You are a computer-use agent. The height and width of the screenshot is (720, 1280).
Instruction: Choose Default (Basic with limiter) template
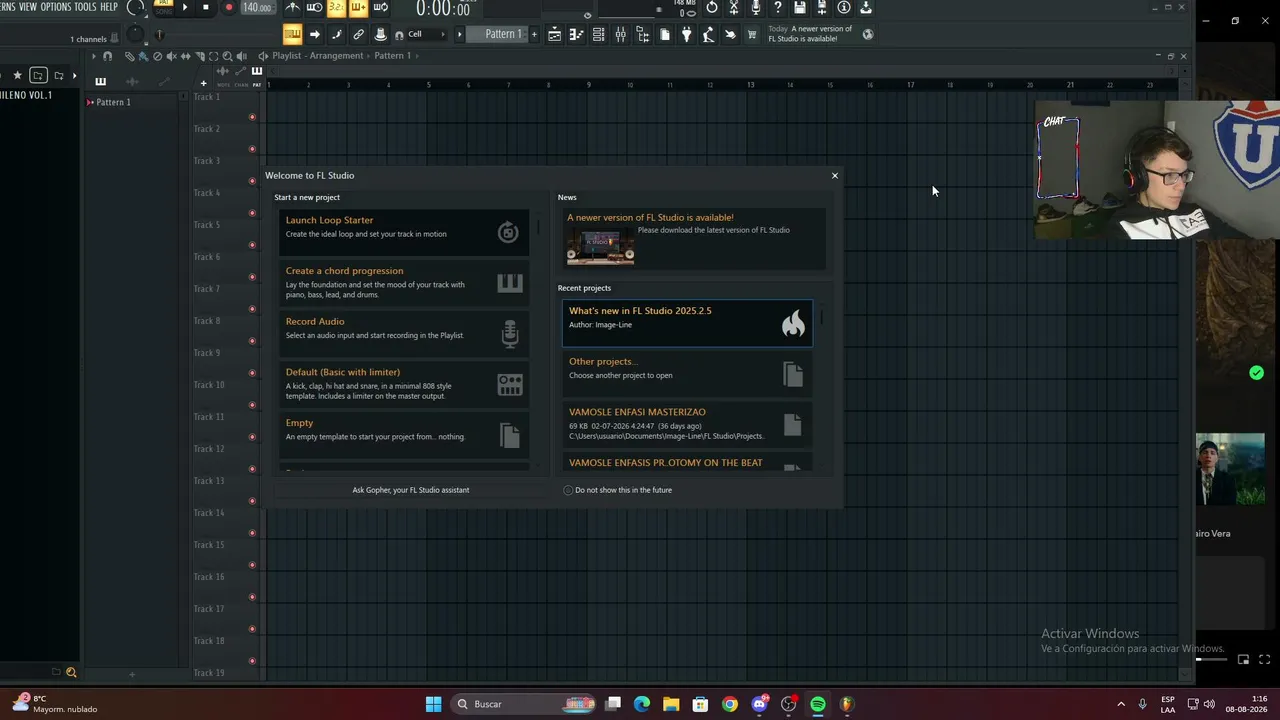point(404,383)
